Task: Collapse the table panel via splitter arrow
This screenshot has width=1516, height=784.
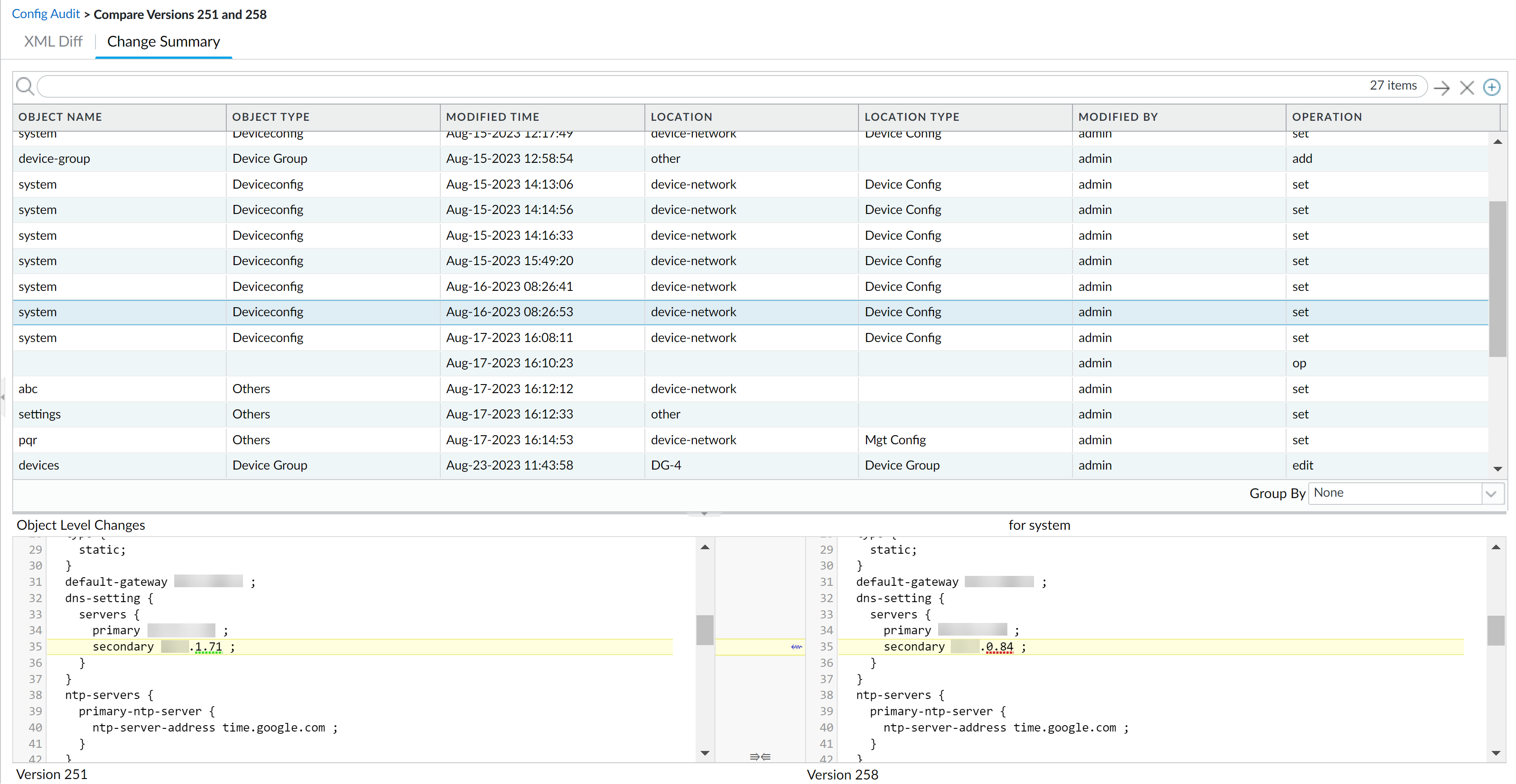Action: pos(704,513)
